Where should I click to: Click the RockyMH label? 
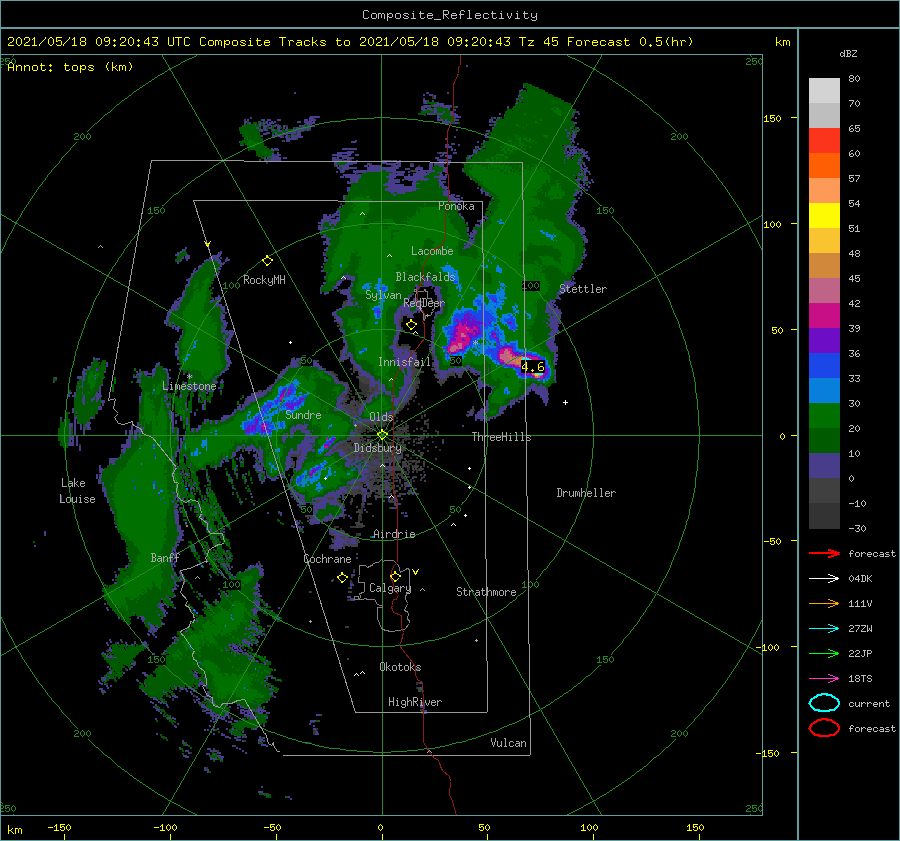(x=264, y=280)
